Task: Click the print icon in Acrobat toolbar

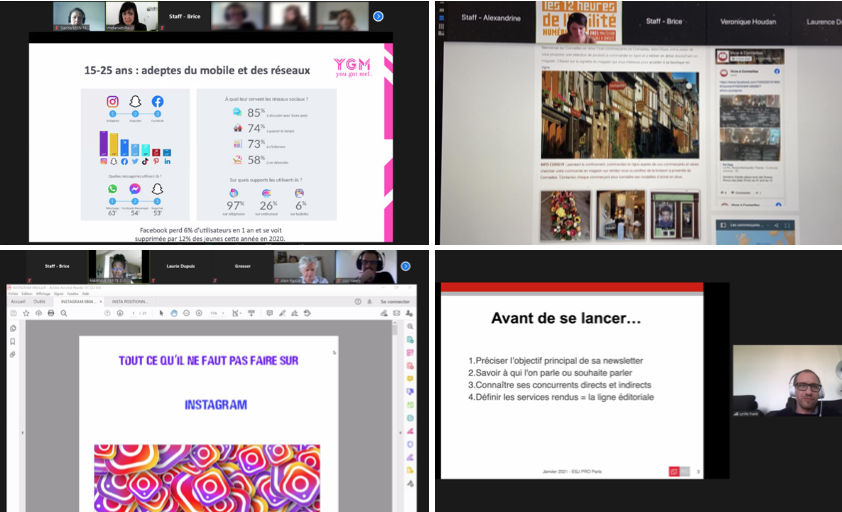Action: (x=49, y=313)
